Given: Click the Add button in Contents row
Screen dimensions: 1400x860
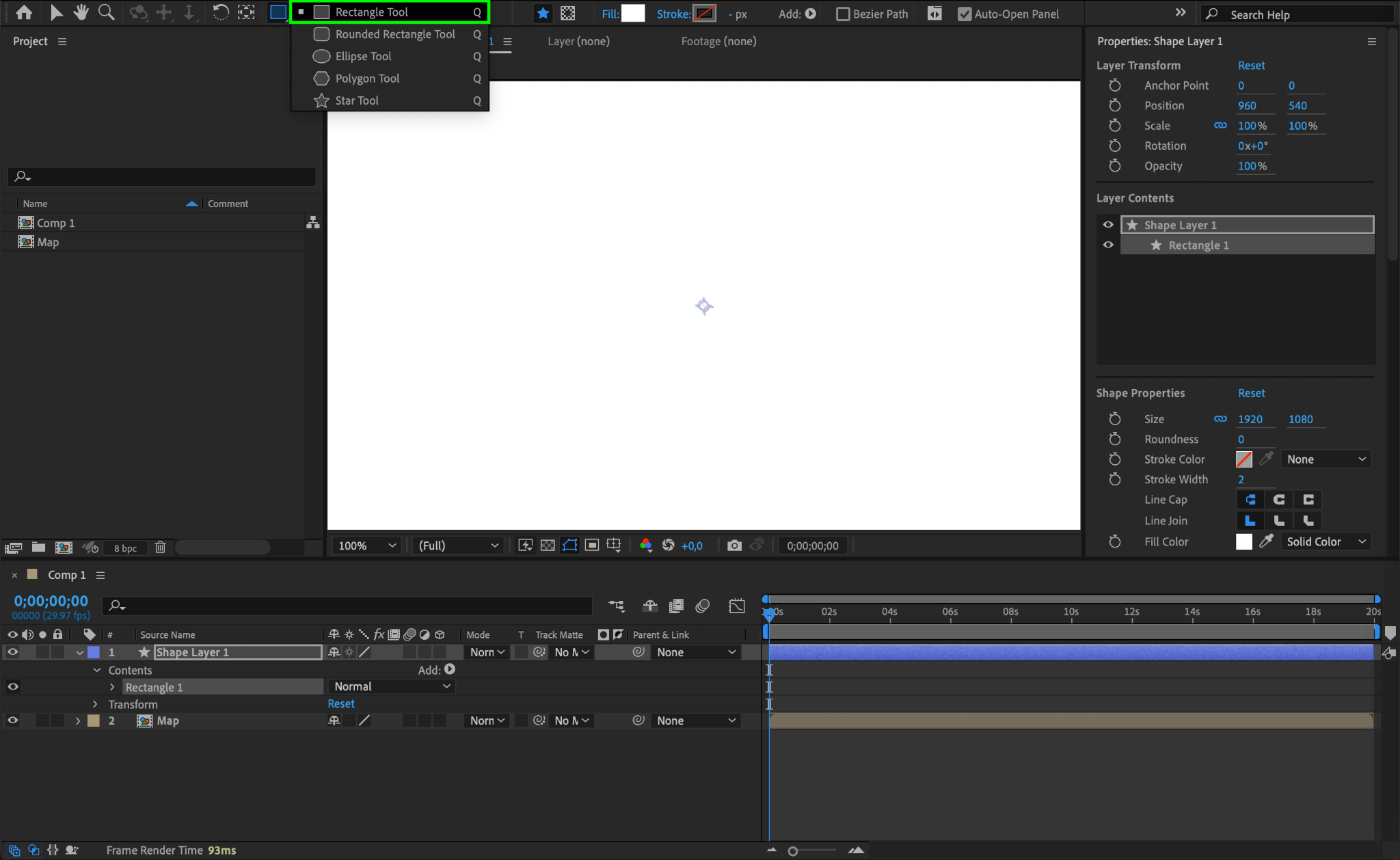Looking at the screenshot, I should coord(449,670).
